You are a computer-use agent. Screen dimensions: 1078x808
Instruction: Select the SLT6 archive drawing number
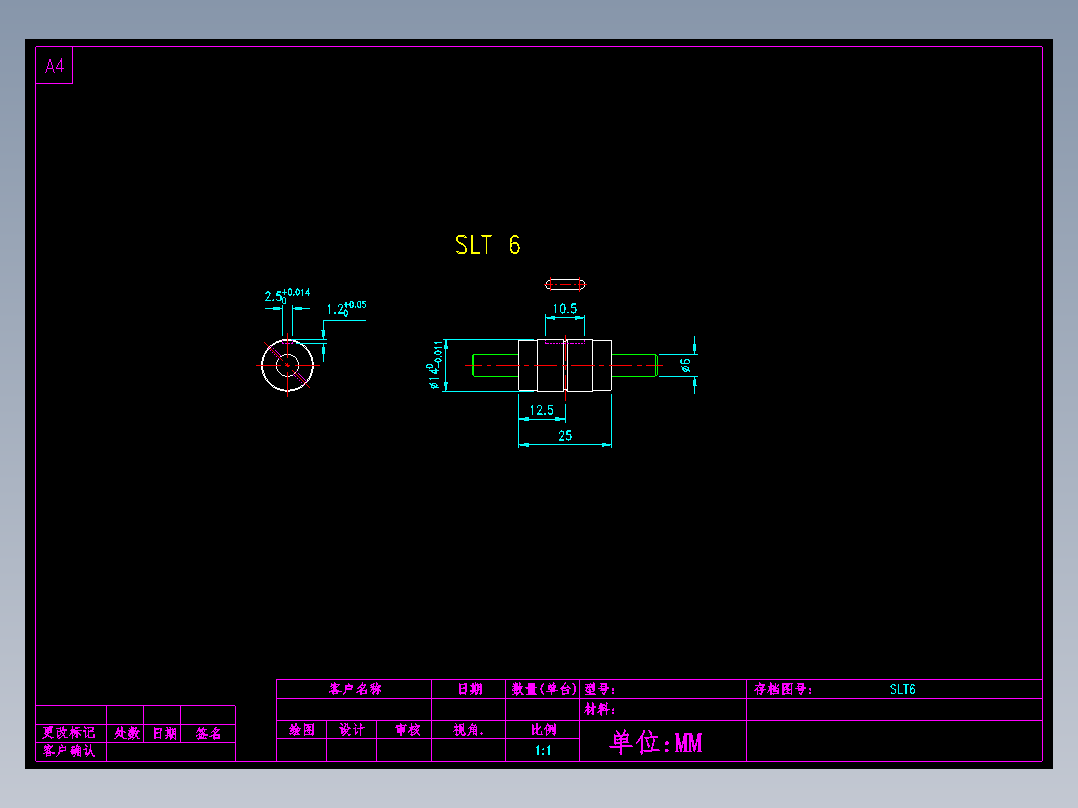tap(902, 689)
